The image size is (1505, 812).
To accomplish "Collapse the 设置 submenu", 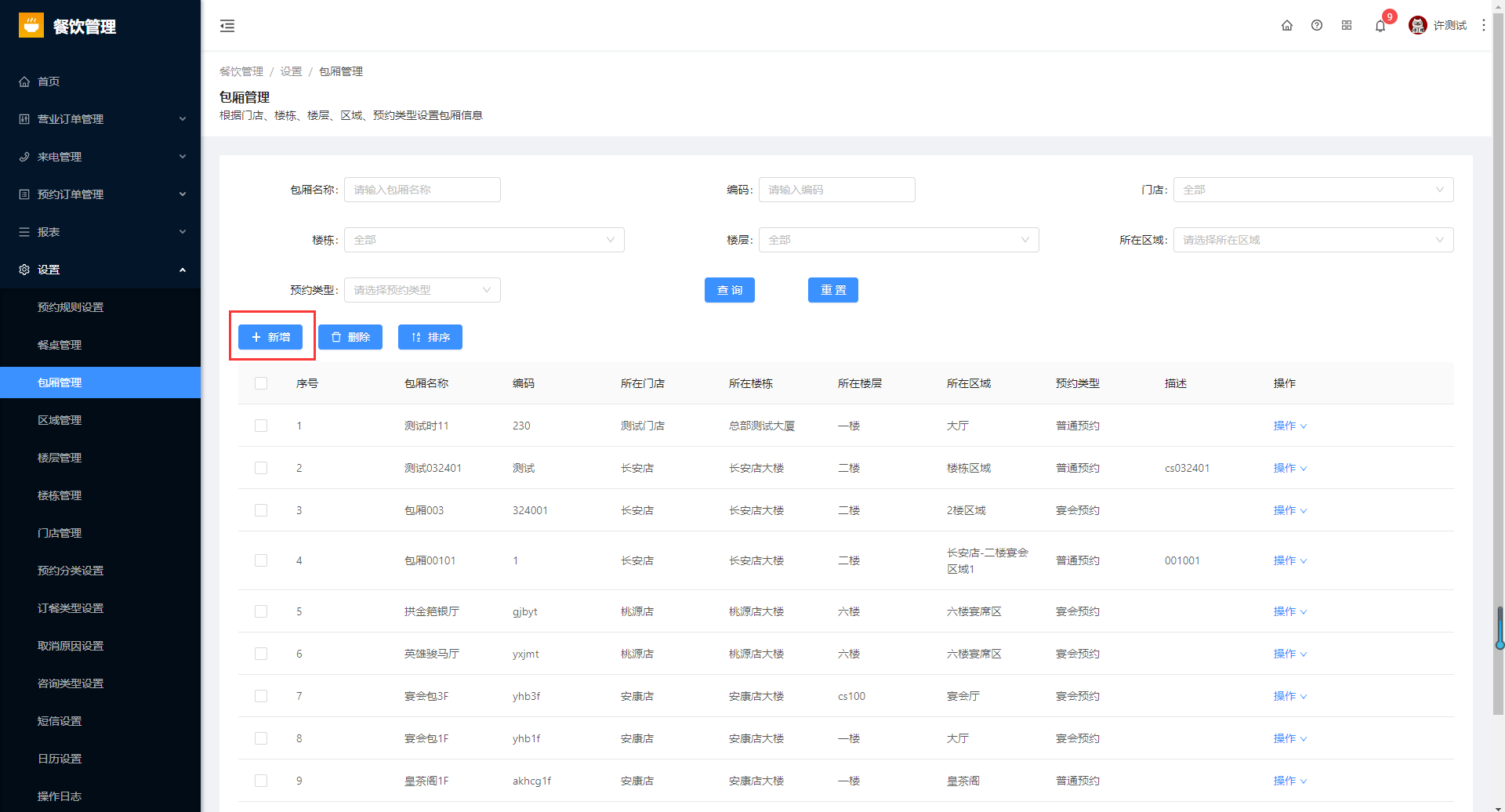I will tap(183, 270).
